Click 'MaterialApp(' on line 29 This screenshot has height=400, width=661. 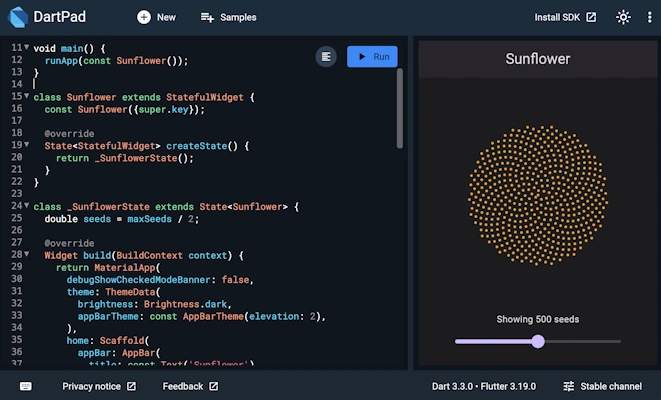(127, 268)
